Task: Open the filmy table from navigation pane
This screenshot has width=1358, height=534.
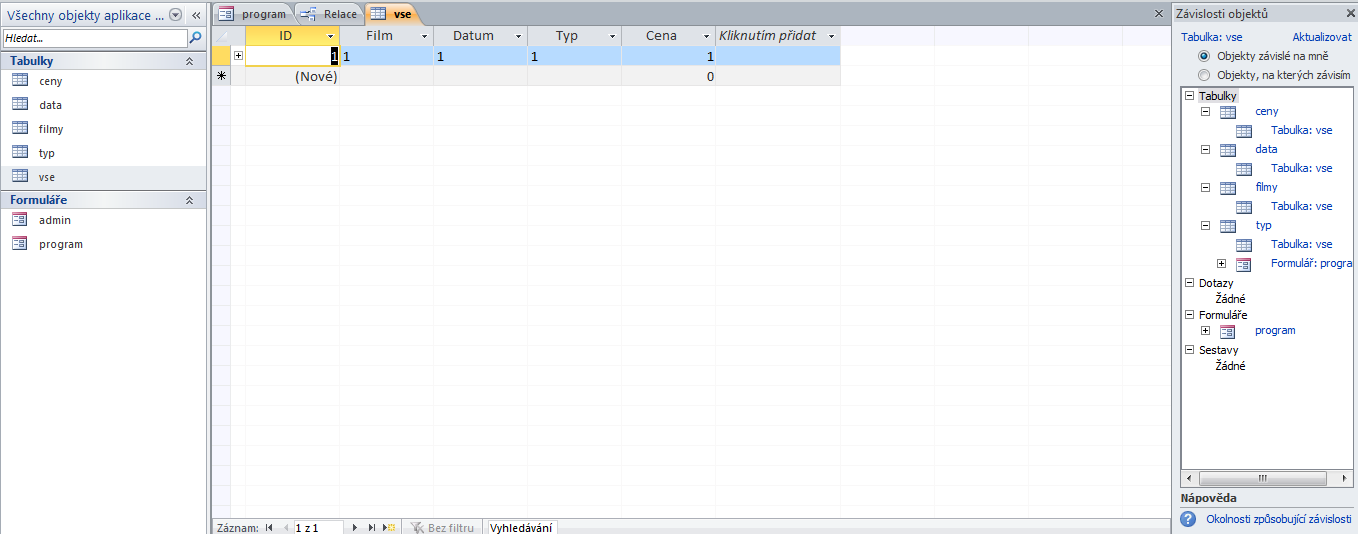Action: click(x=50, y=129)
